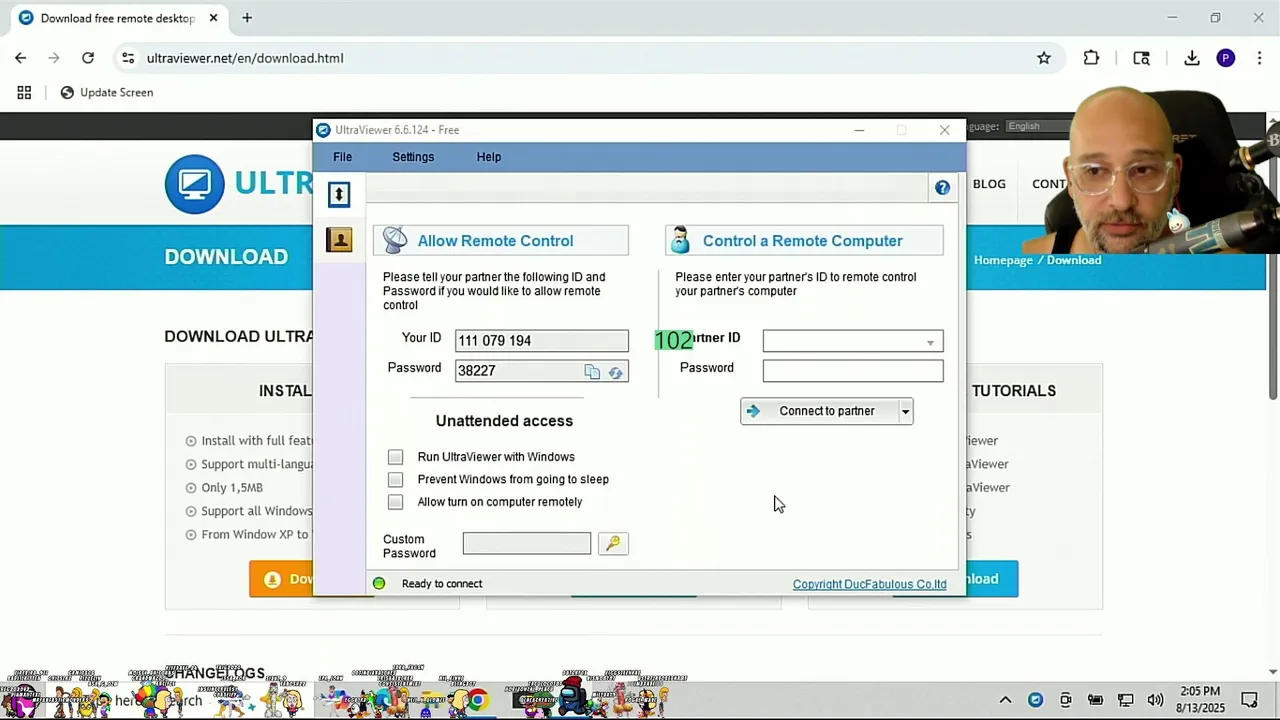Open the Connect to partner arrow menu
The image size is (1280, 720).
[x=905, y=411]
